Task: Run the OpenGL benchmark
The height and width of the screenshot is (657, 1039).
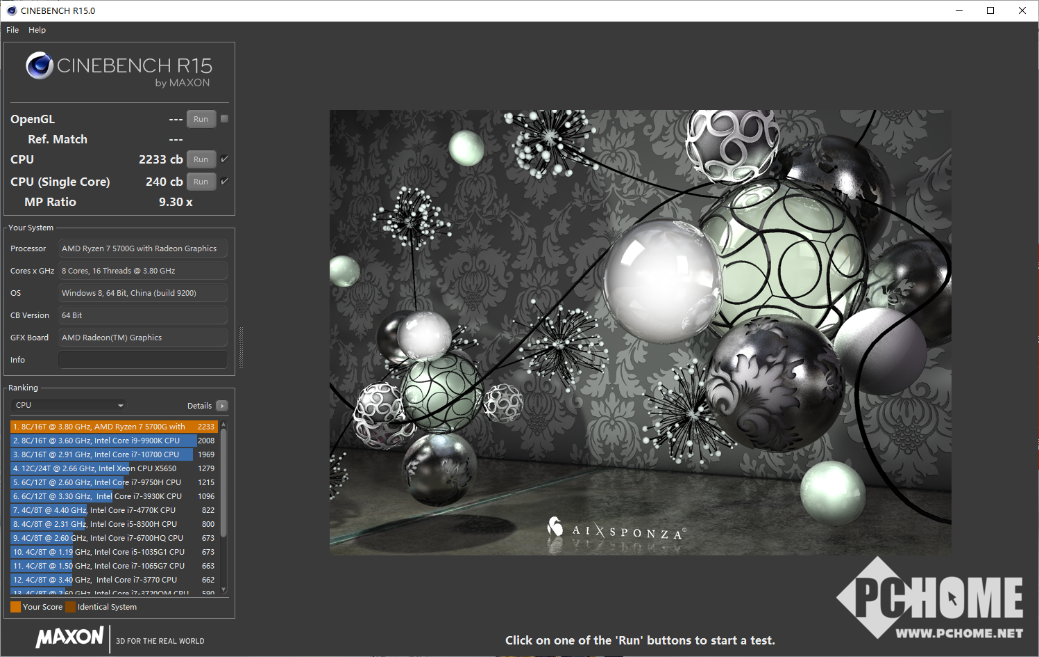Action: pos(201,119)
